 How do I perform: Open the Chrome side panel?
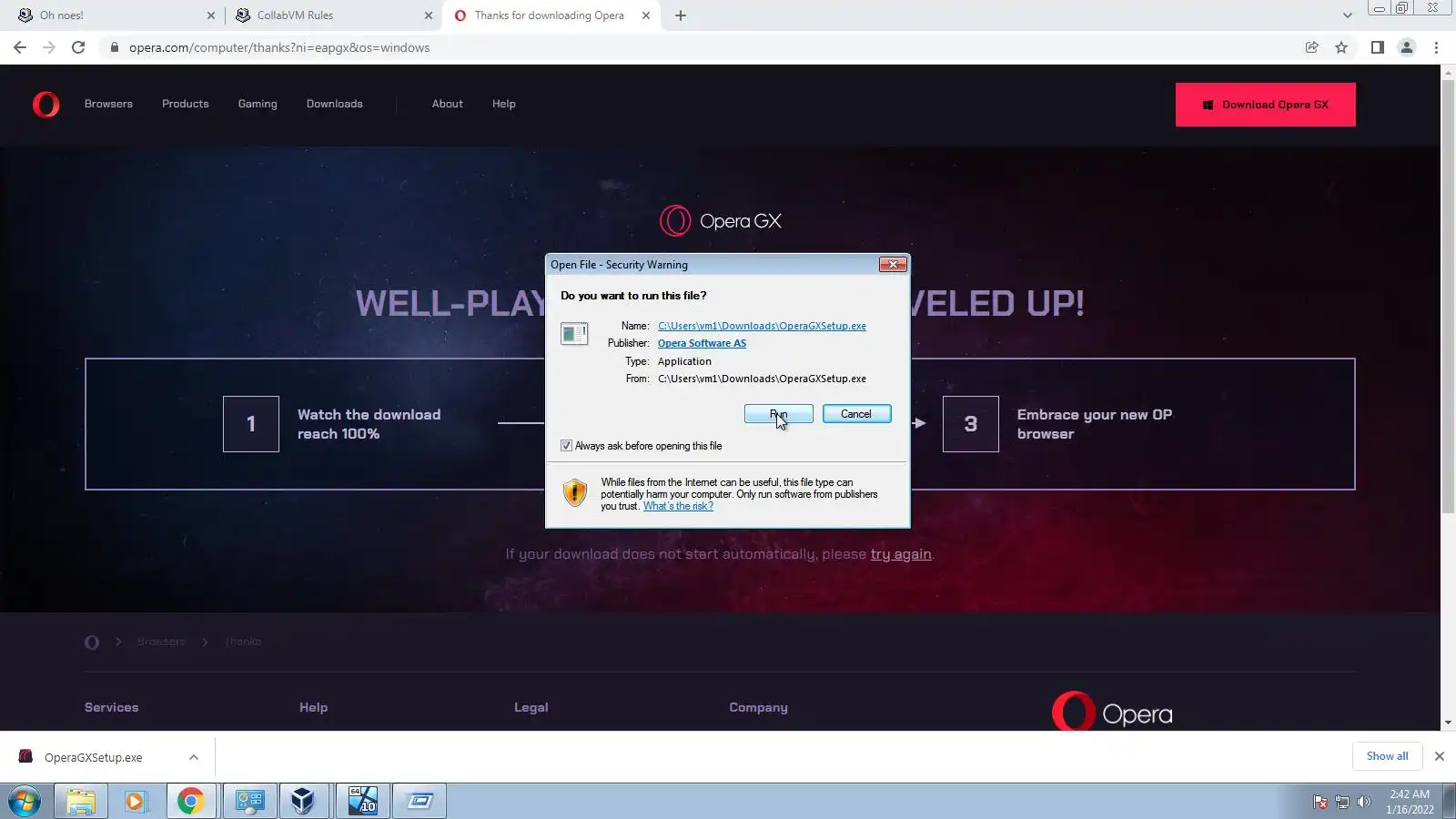pos(1378,47)
